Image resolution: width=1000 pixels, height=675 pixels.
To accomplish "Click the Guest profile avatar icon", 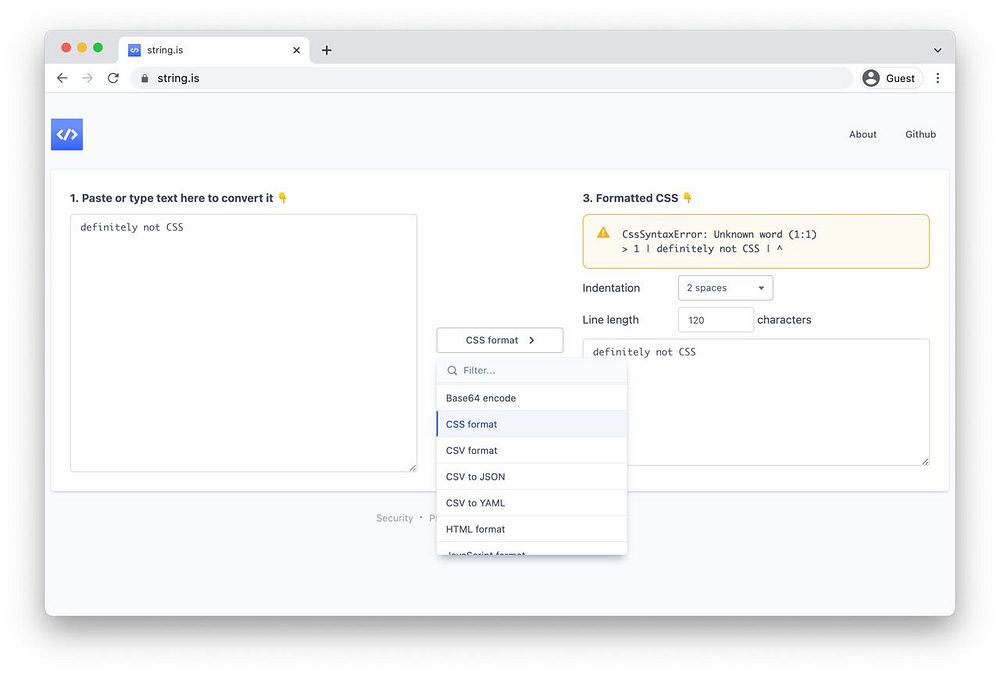I will 871,78.
